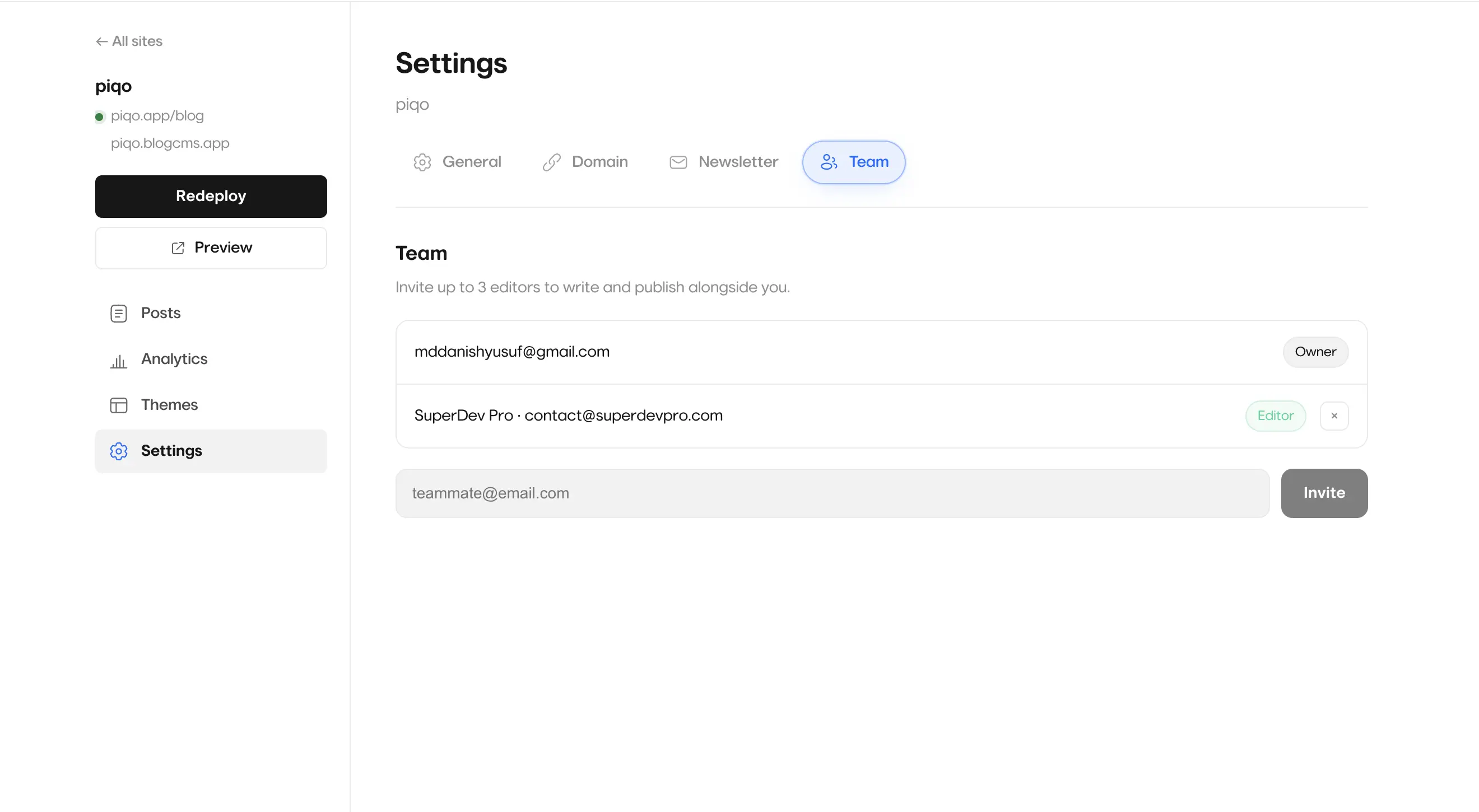Image resolution: width=1479 pixels, height=812 pixels.
Task: Go back to All sites
Action: pos(129,41)
